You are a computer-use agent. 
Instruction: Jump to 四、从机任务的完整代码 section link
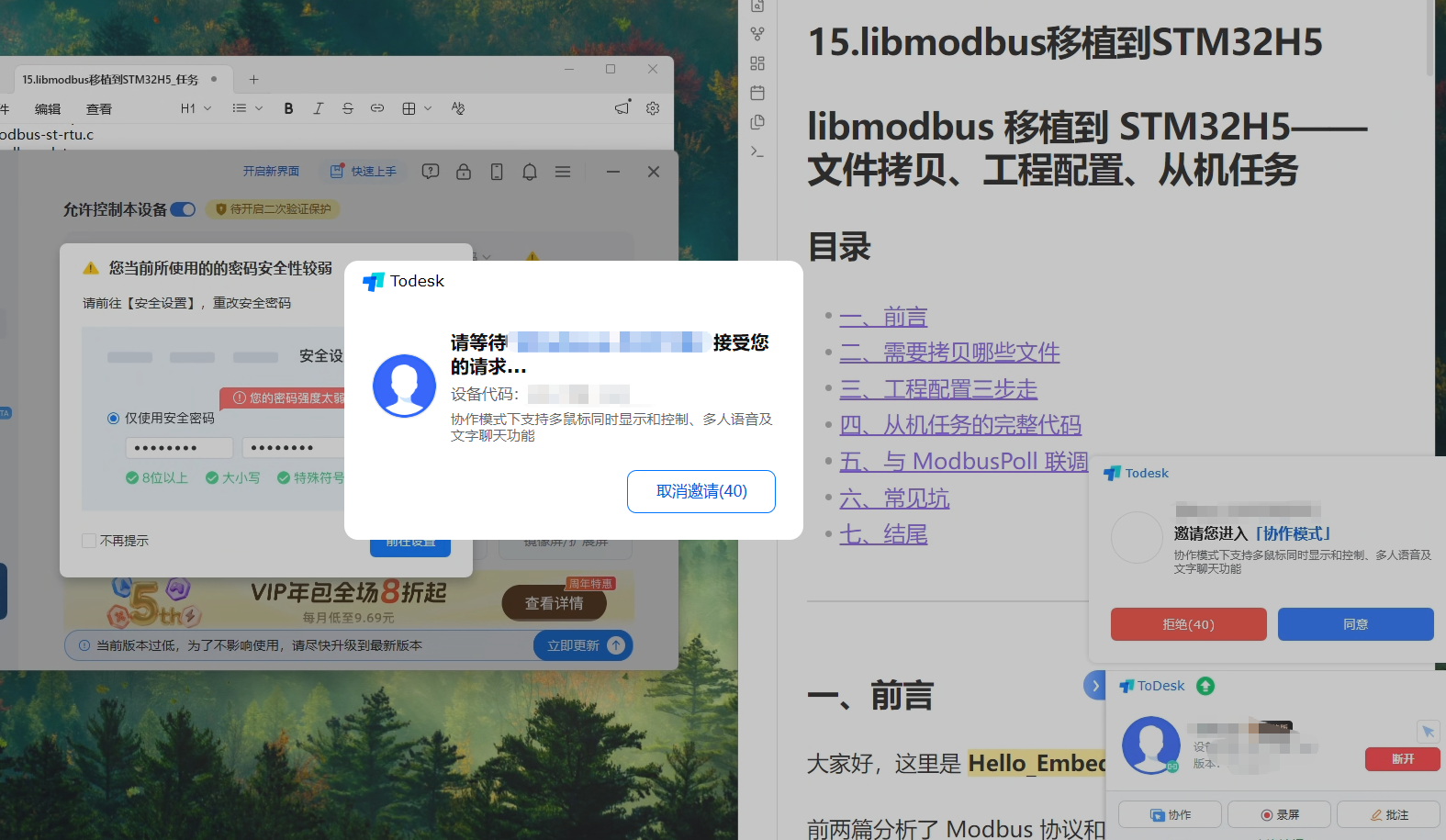point(960,425)
